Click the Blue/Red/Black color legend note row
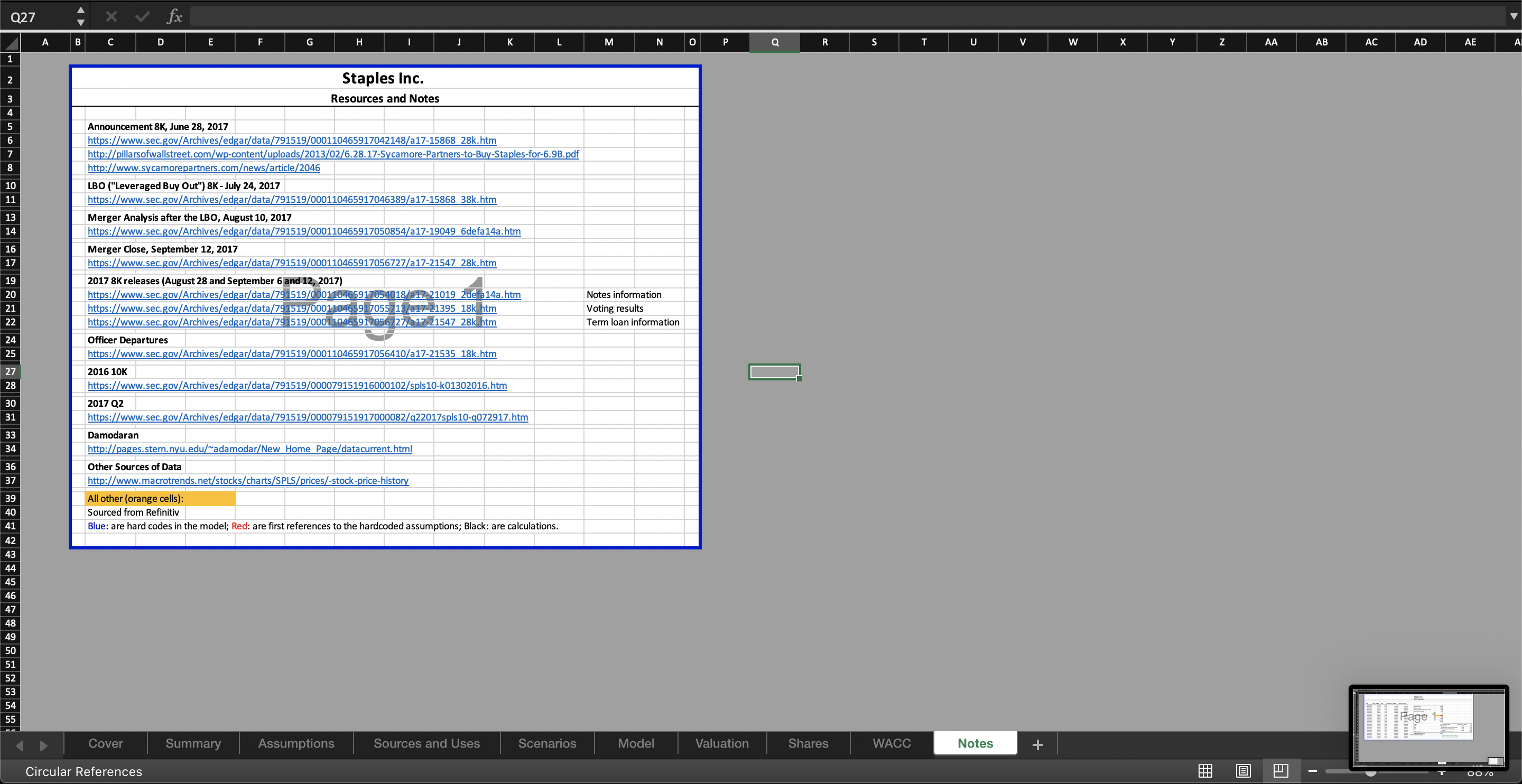 click(x=322, y=526)
